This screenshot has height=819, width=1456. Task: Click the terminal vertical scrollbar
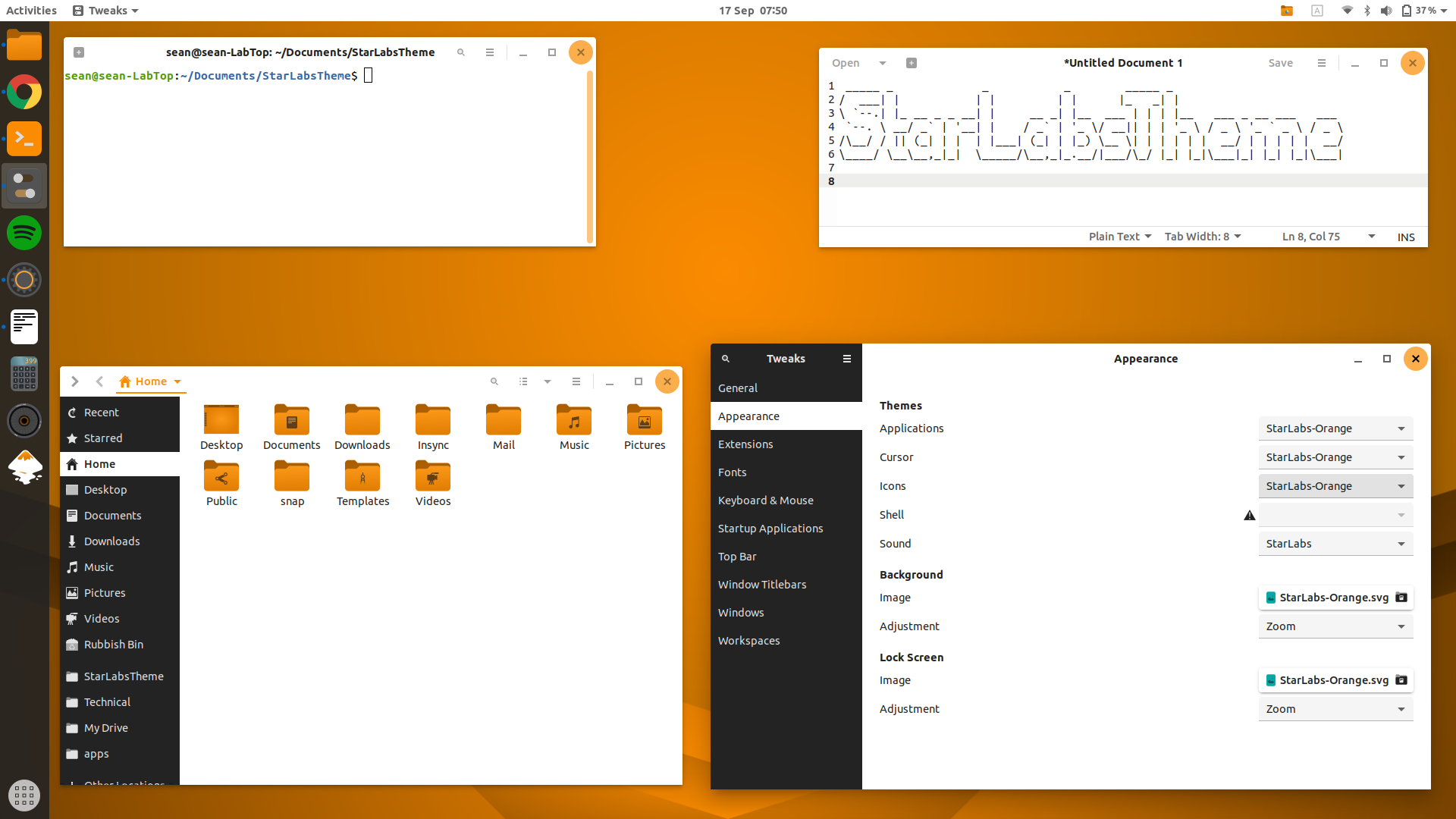pos(589,155)
